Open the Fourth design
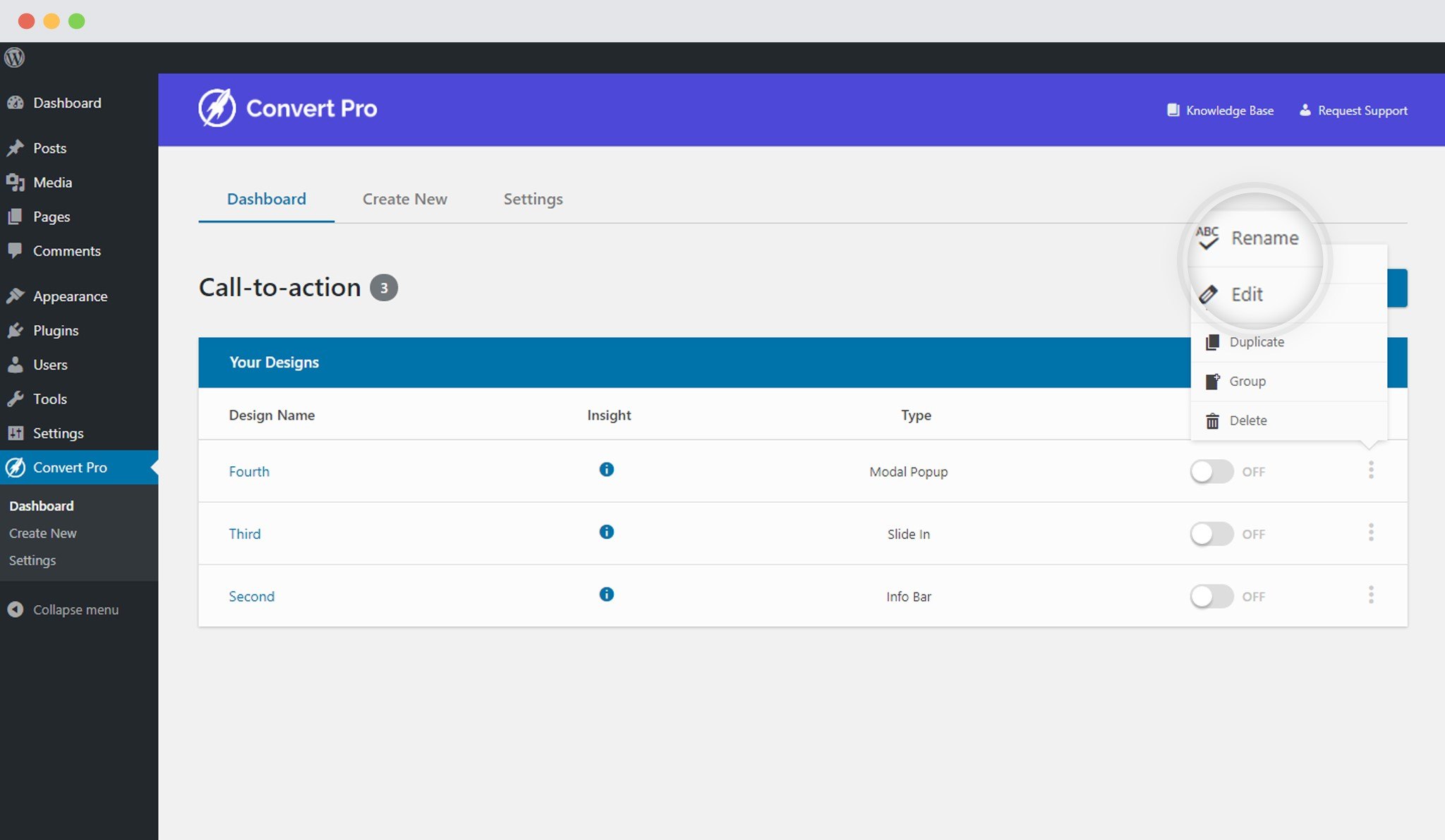This screenshot has height=840, width=1445. pyautogui.click(x=249, y=471)
